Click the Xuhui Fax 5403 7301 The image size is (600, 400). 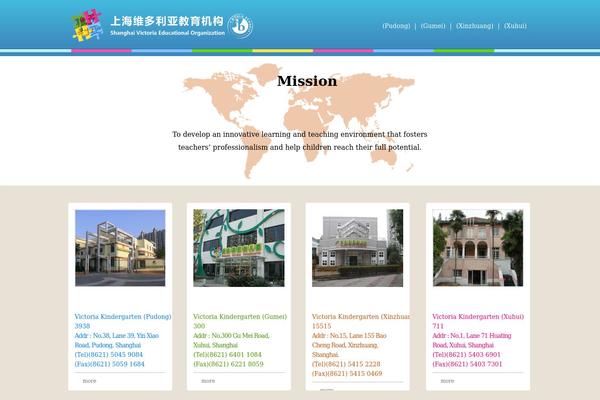(x=467, y=364)
